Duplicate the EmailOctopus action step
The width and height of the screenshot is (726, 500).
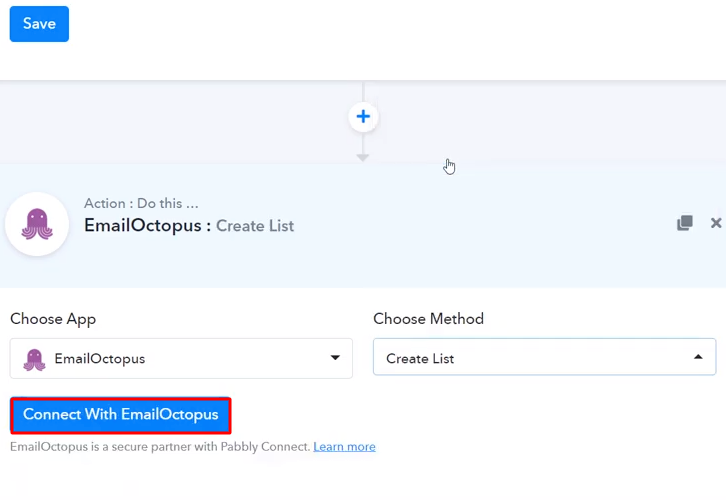point(685,223)
